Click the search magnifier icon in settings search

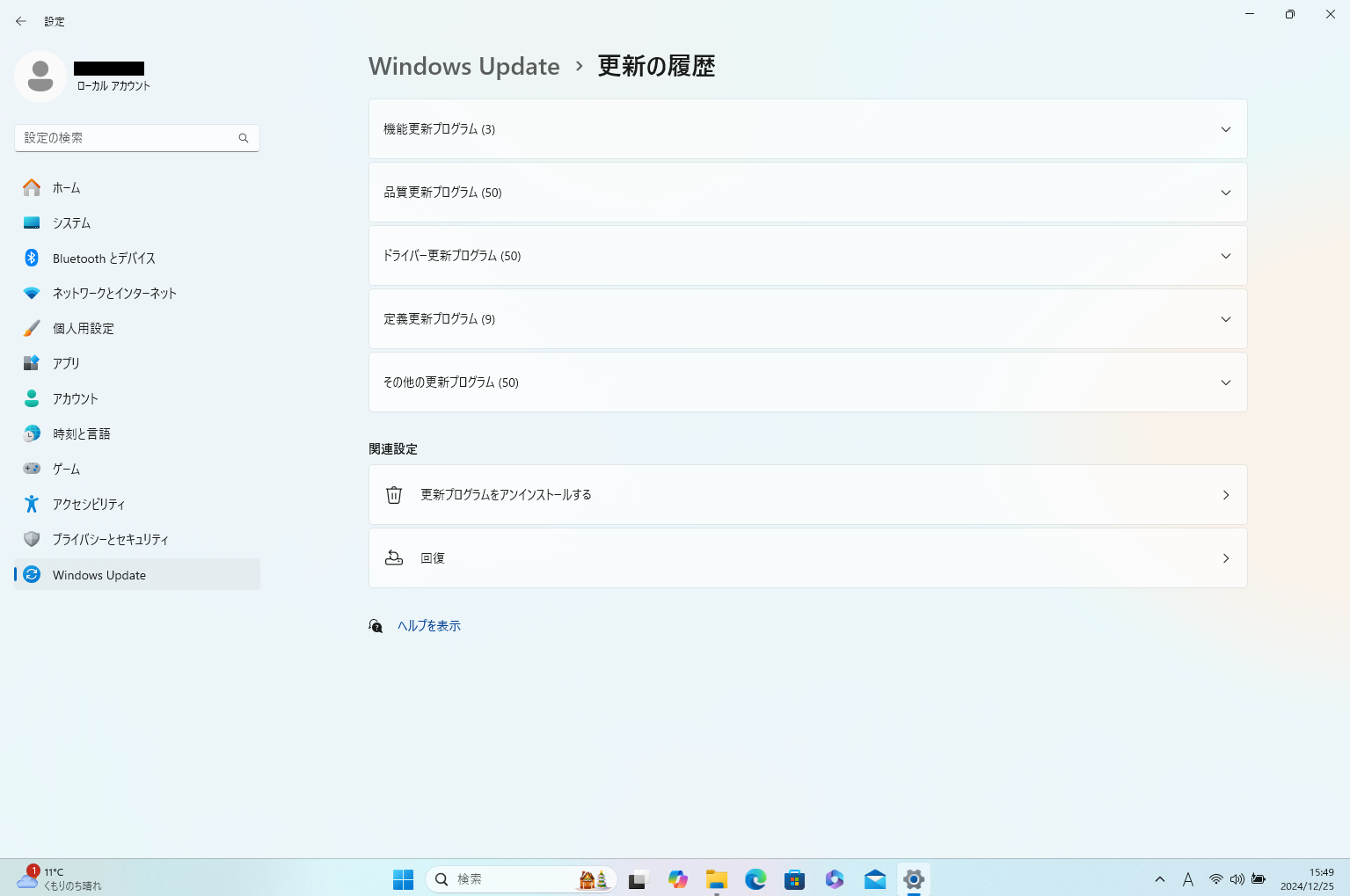244,138
